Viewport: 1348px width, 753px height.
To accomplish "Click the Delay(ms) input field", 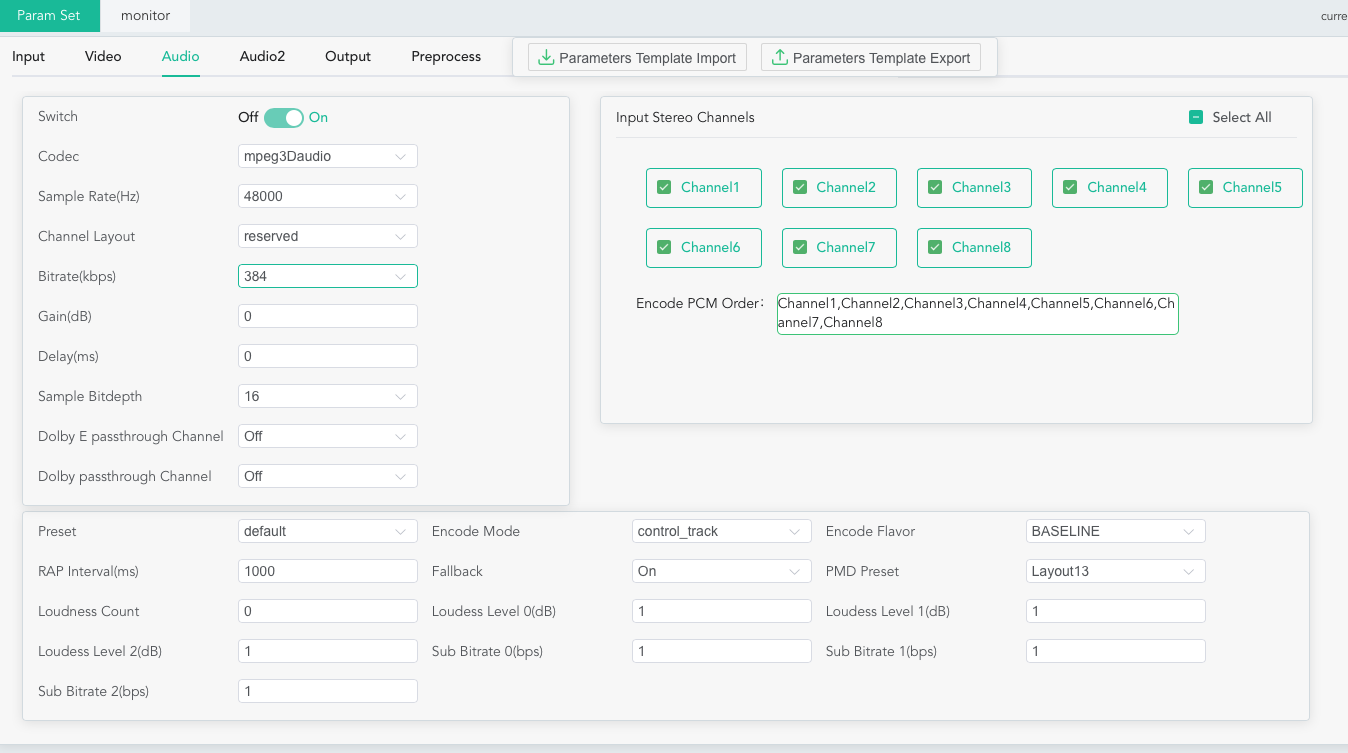I will (x=328, y=356).
